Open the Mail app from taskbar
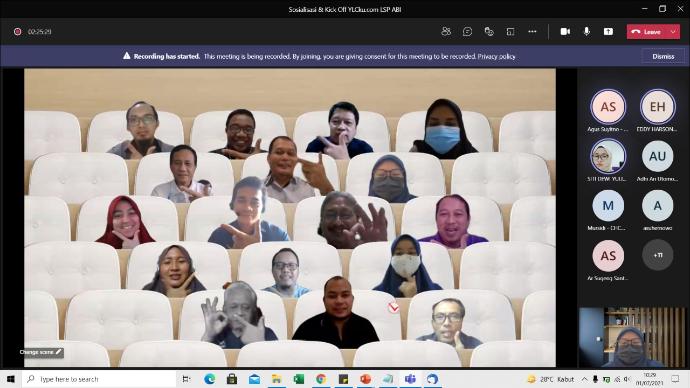The image size is (690, 388). (254, 379)
